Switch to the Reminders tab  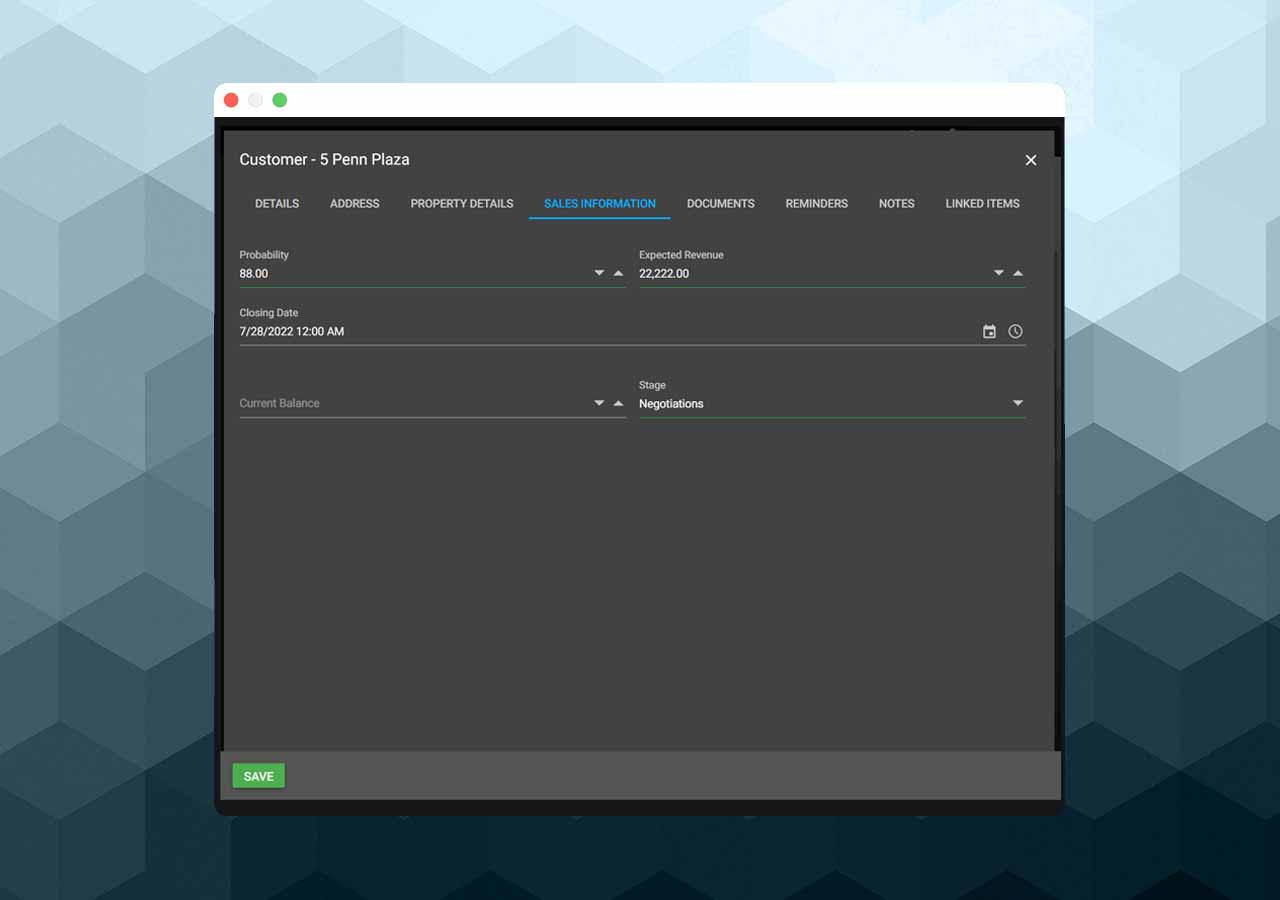click(816, 203)
